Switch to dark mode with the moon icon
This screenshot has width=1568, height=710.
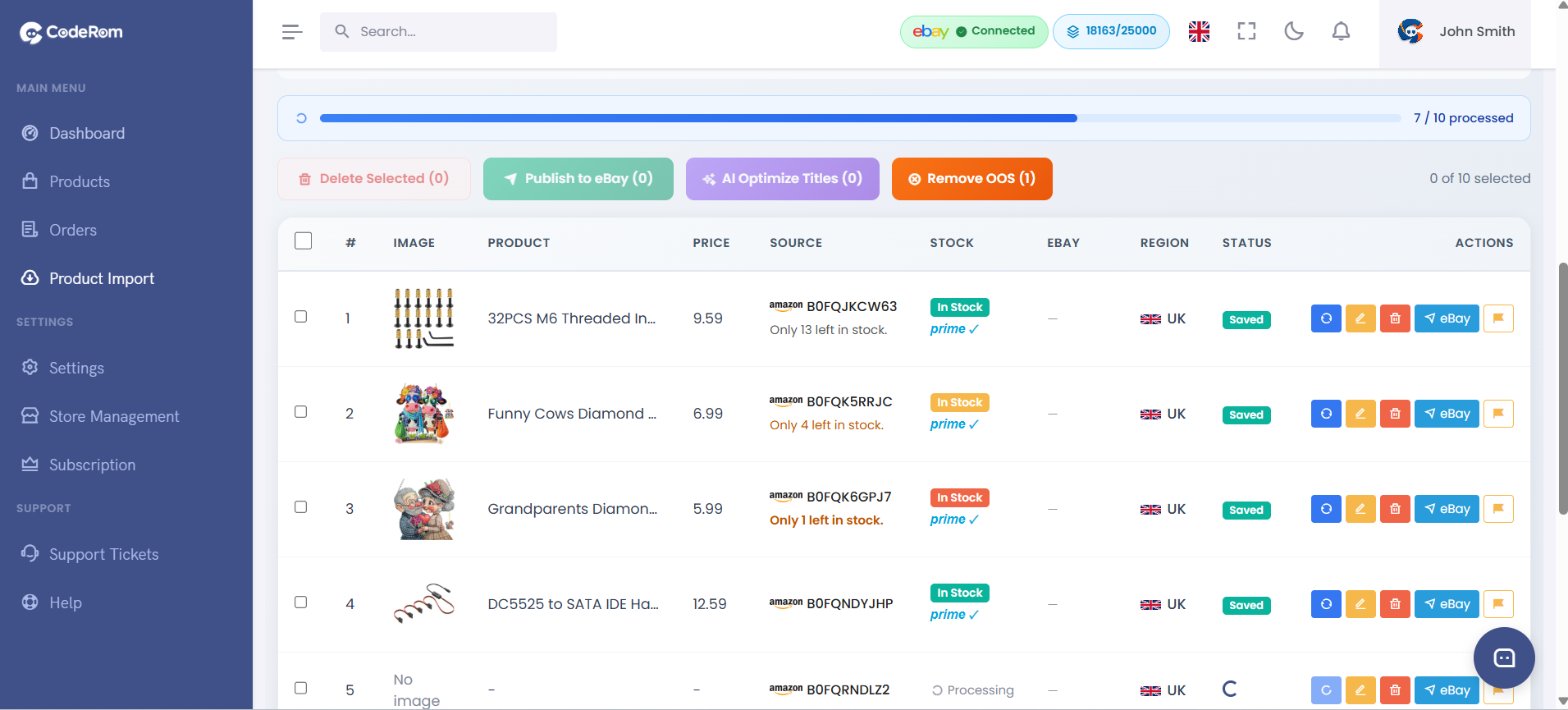point(1294,31)
